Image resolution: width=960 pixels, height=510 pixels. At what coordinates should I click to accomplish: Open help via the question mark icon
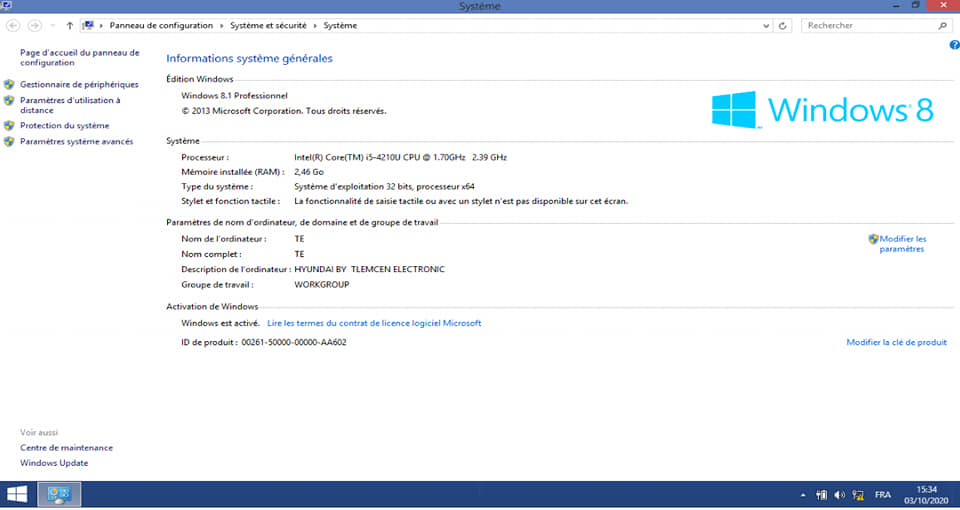[x=954, y=45]
